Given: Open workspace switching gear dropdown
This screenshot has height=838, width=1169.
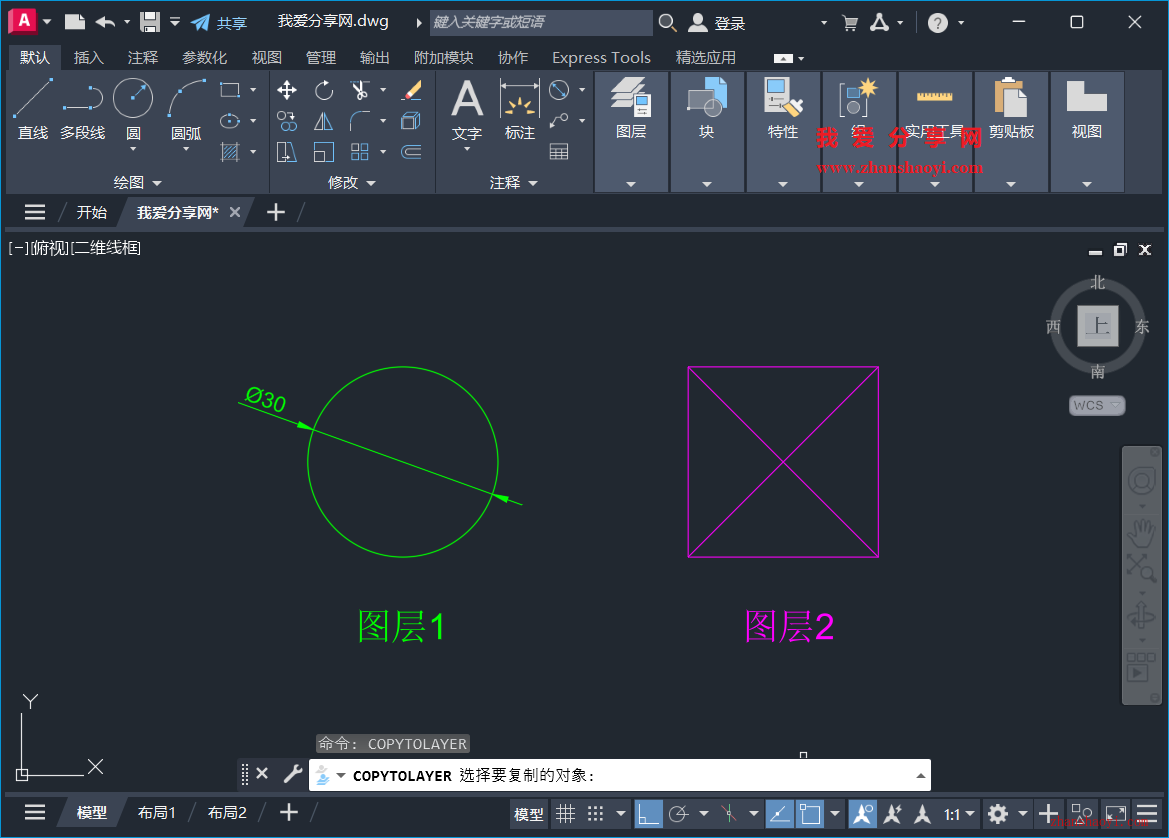Looking at the screenshot, I should (x=1023, y=814).
